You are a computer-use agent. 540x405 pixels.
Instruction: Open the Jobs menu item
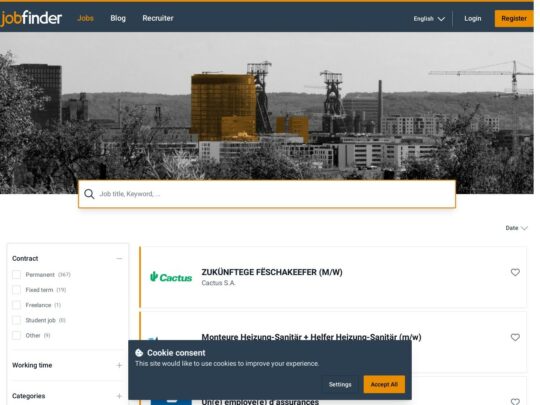tap(85, 18)
